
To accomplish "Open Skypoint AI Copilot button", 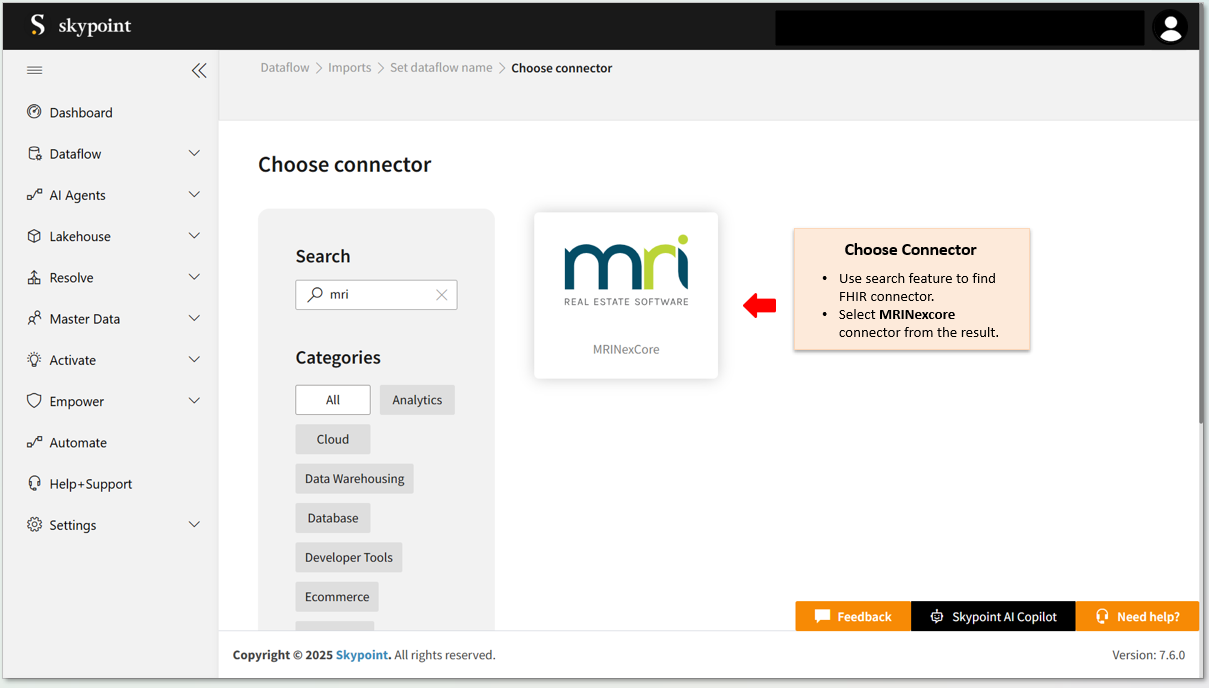I will [x=993, y=616].
